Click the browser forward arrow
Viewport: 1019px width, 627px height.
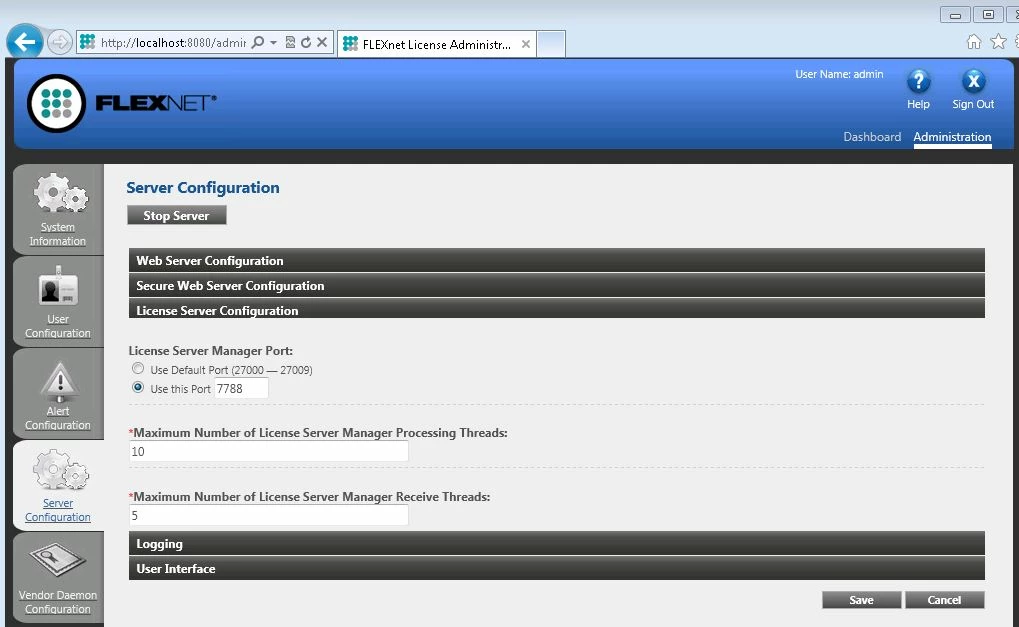60,43
